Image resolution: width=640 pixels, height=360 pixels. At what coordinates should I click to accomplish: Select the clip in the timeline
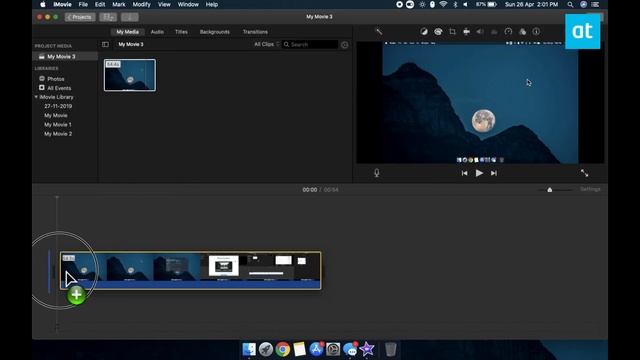[191, 271]
